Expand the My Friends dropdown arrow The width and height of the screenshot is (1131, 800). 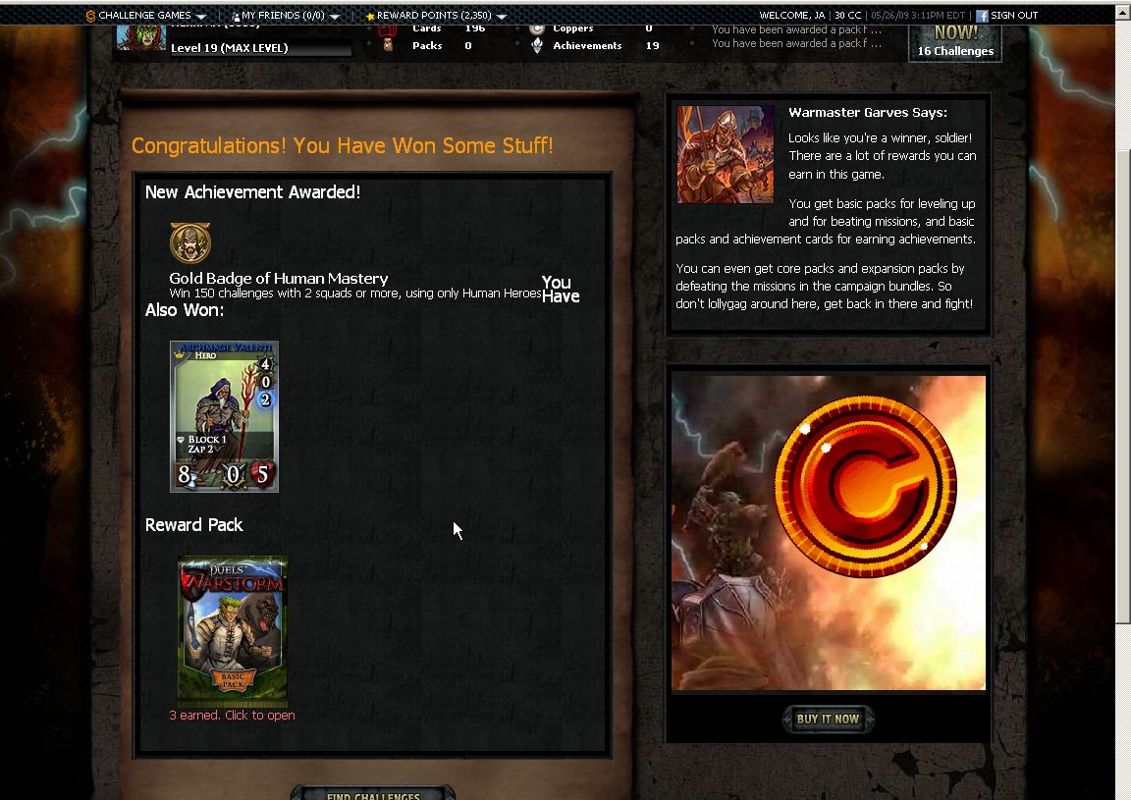(x=335, y=16)
